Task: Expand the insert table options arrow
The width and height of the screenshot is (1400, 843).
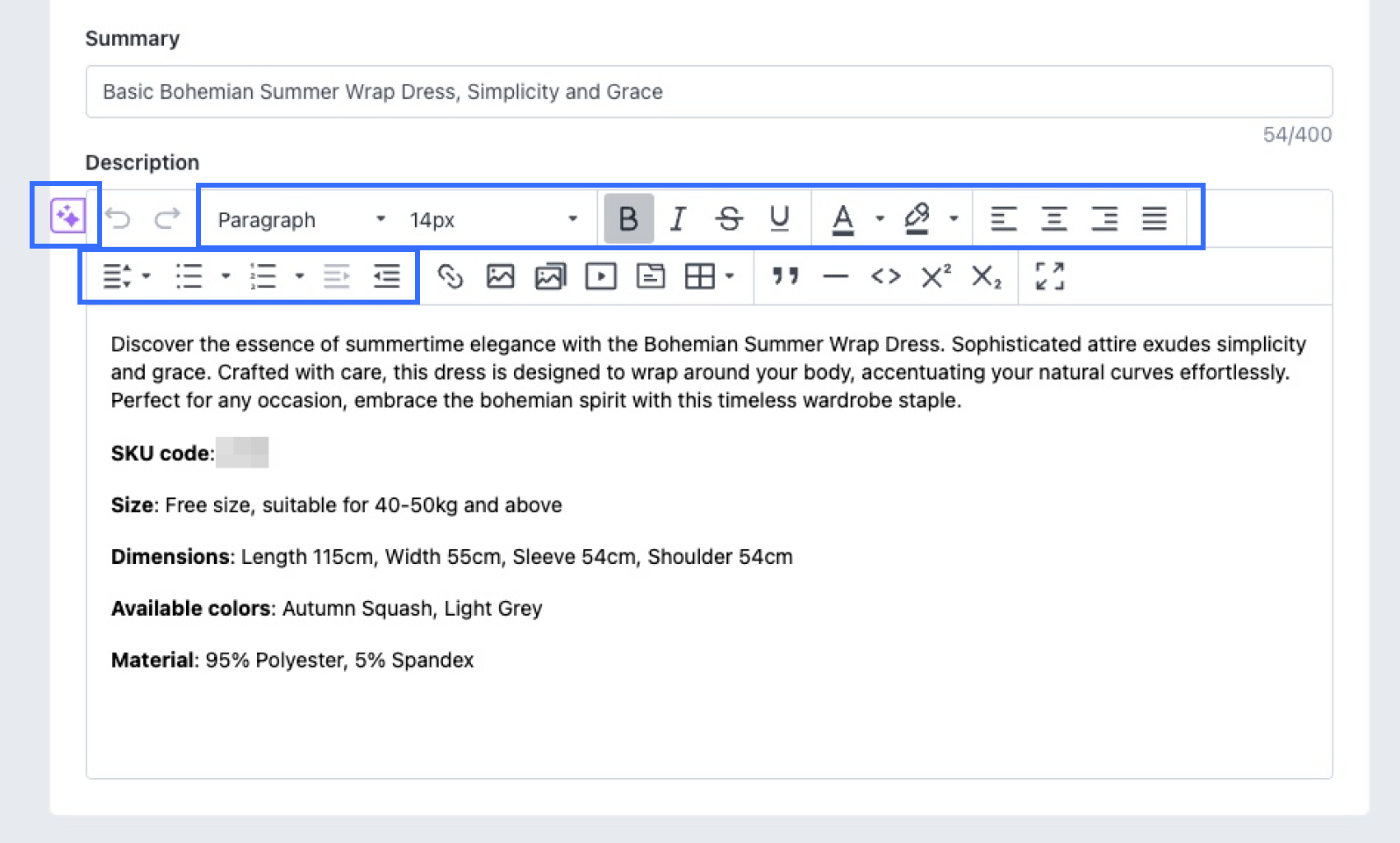Action: pos(730,277)
